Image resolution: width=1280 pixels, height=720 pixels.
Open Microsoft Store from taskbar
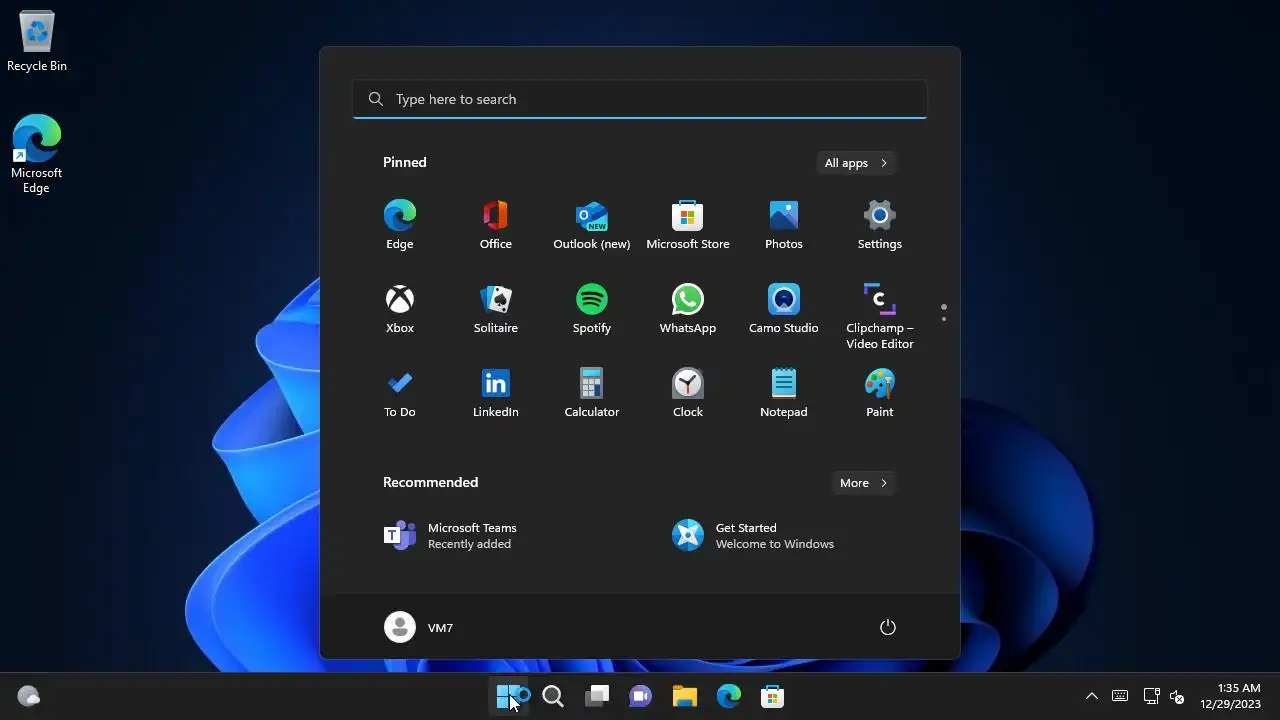click(773, 696)
